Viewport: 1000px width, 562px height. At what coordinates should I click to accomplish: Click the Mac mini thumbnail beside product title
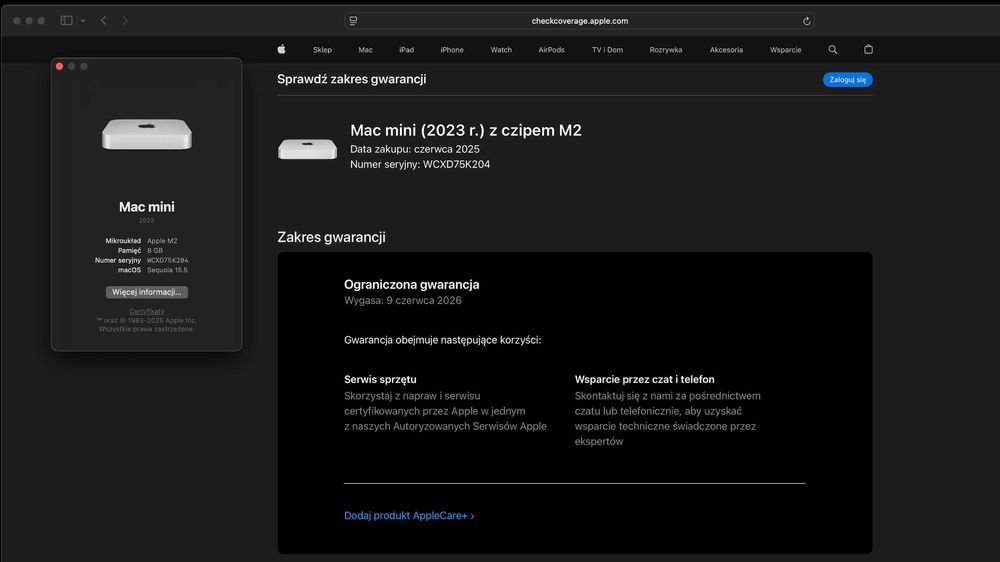click(x=307, y=149)
